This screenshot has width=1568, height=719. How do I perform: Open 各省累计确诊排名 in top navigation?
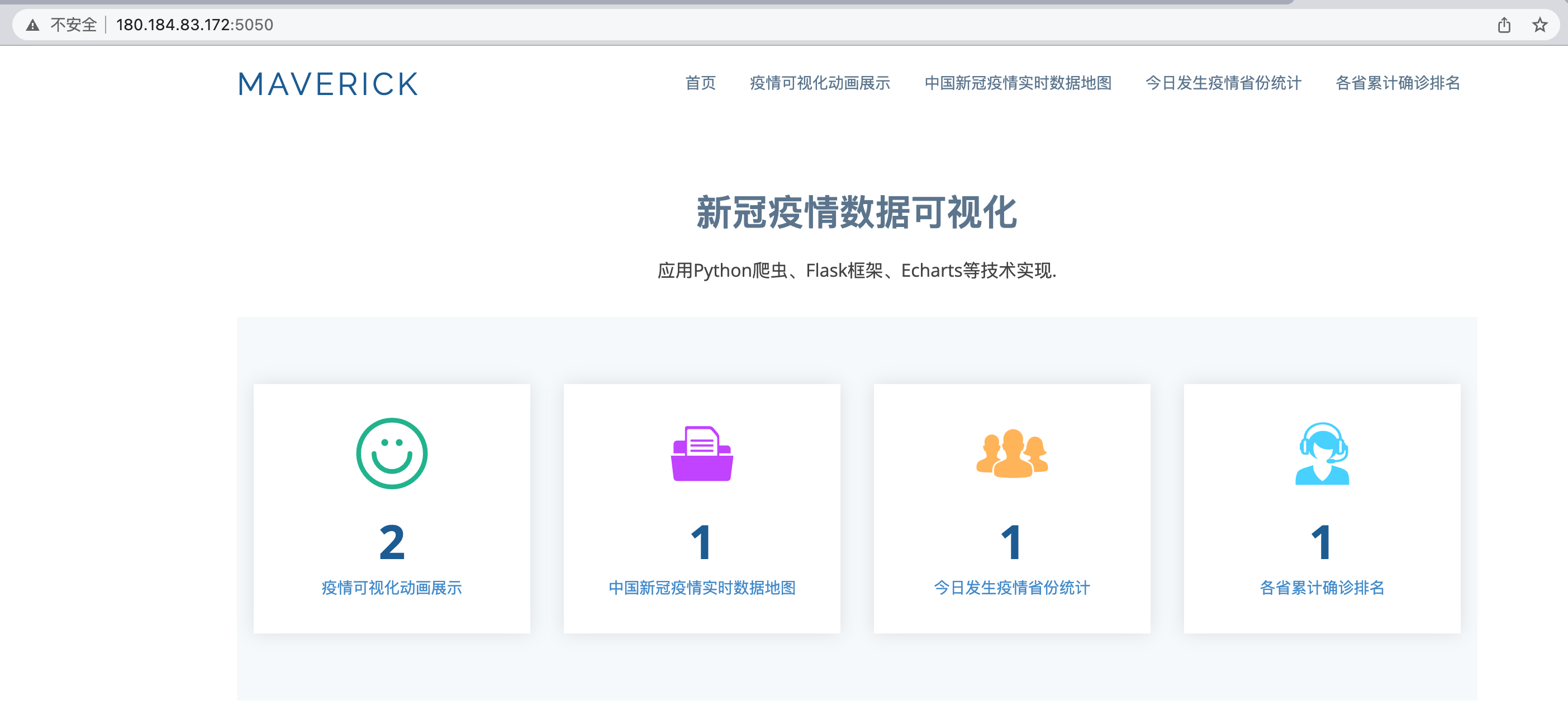pyautogui.click(x=1397, y=83)
